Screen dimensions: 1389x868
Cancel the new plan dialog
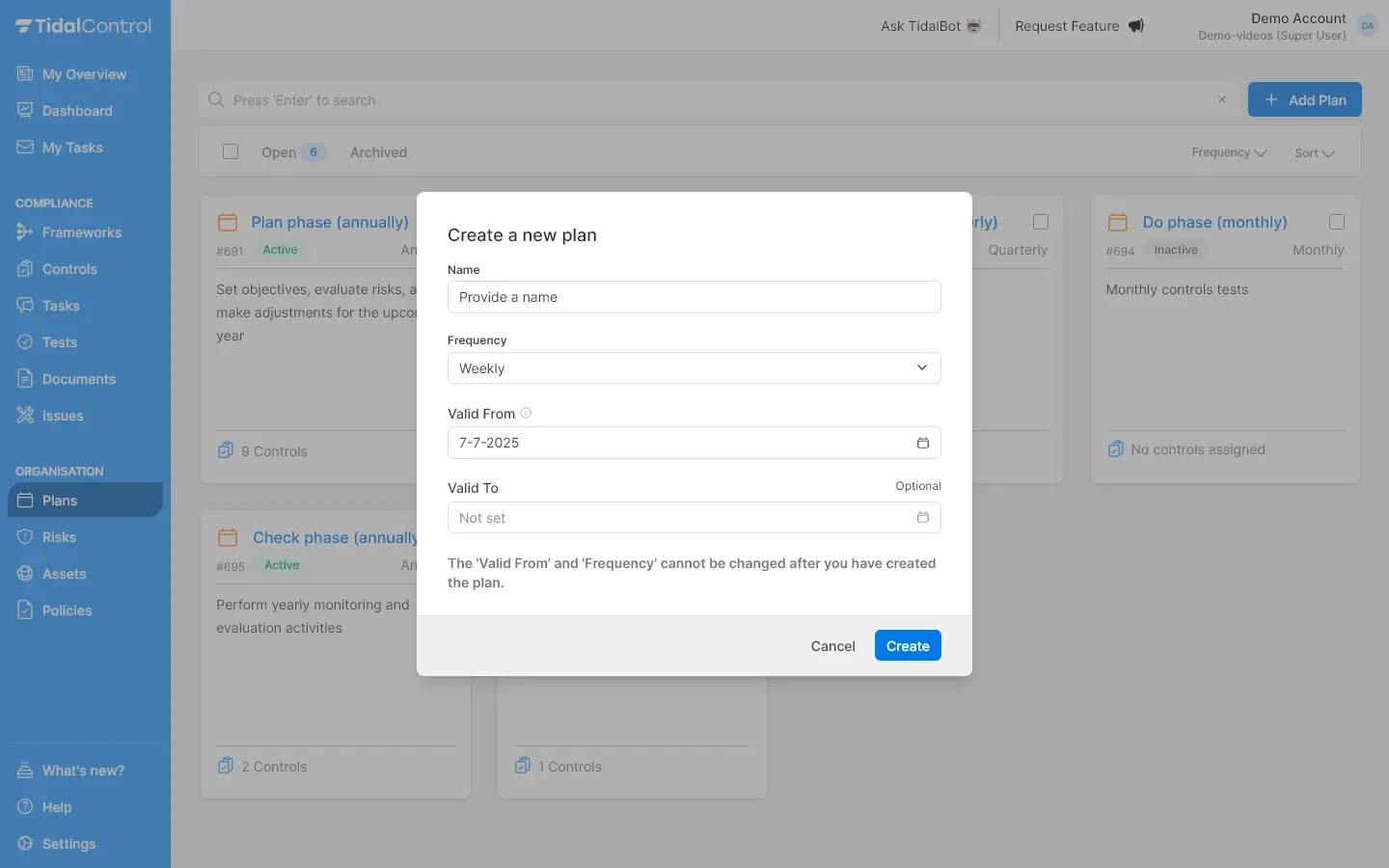tap(832, 646)
